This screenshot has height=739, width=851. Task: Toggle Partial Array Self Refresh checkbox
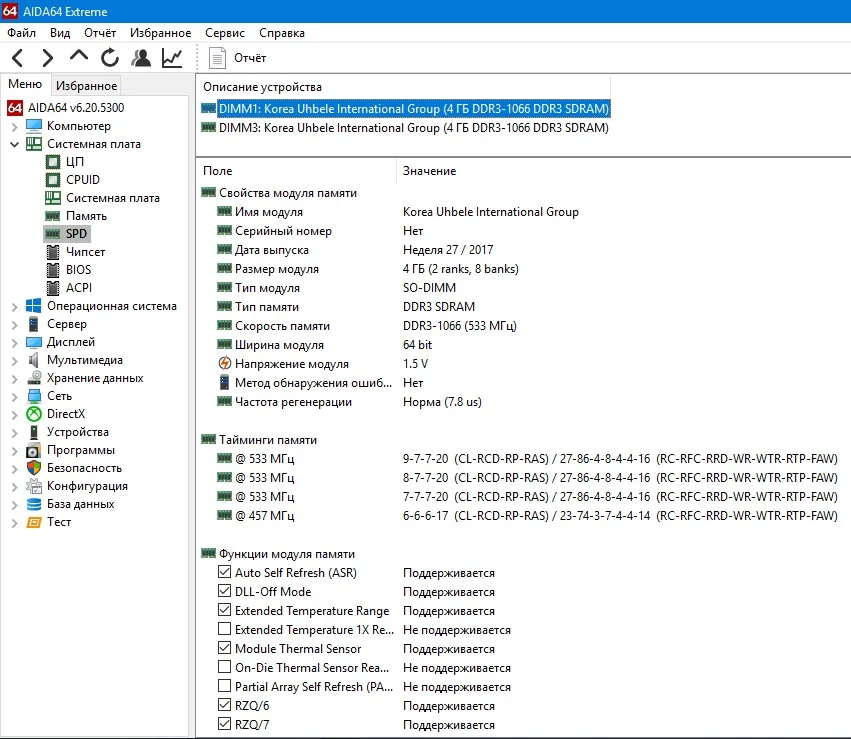coord(224,686)
